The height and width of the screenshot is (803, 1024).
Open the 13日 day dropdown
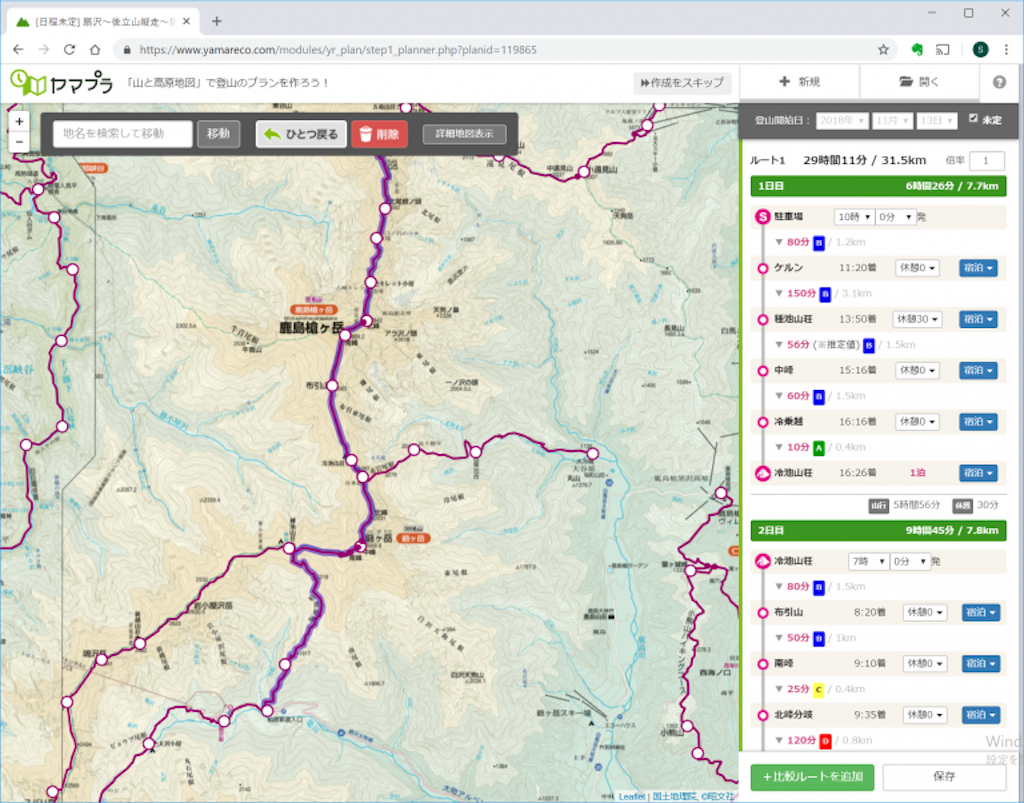(936, 121)
